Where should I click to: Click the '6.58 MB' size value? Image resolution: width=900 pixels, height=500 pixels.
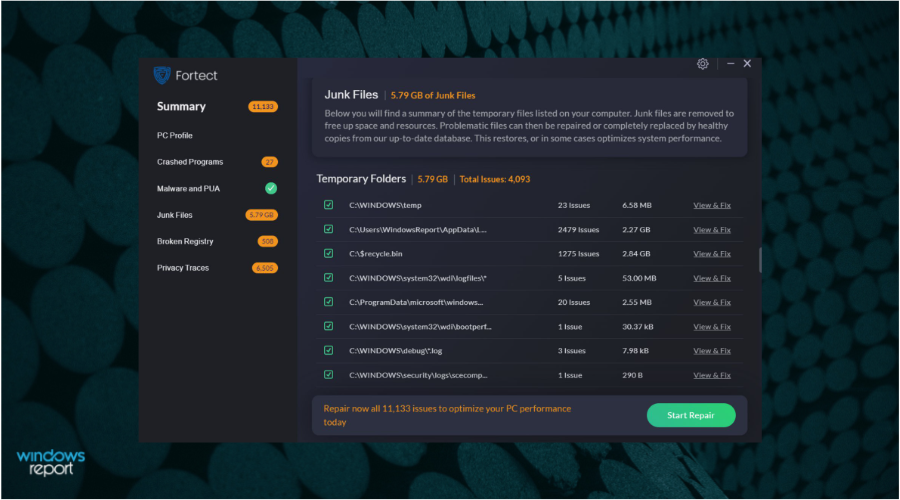pos(637,205)
